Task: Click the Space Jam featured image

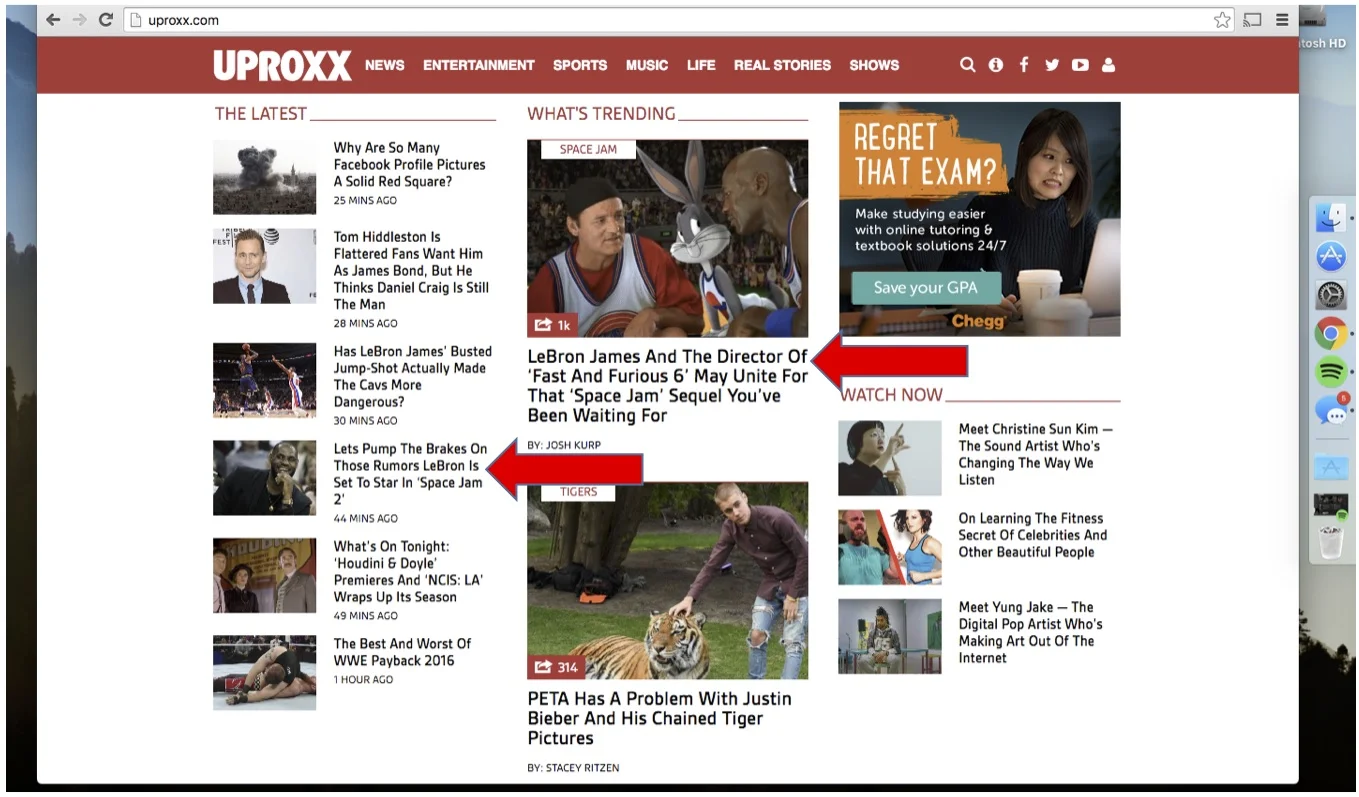Action: click(x=668, y=238)
